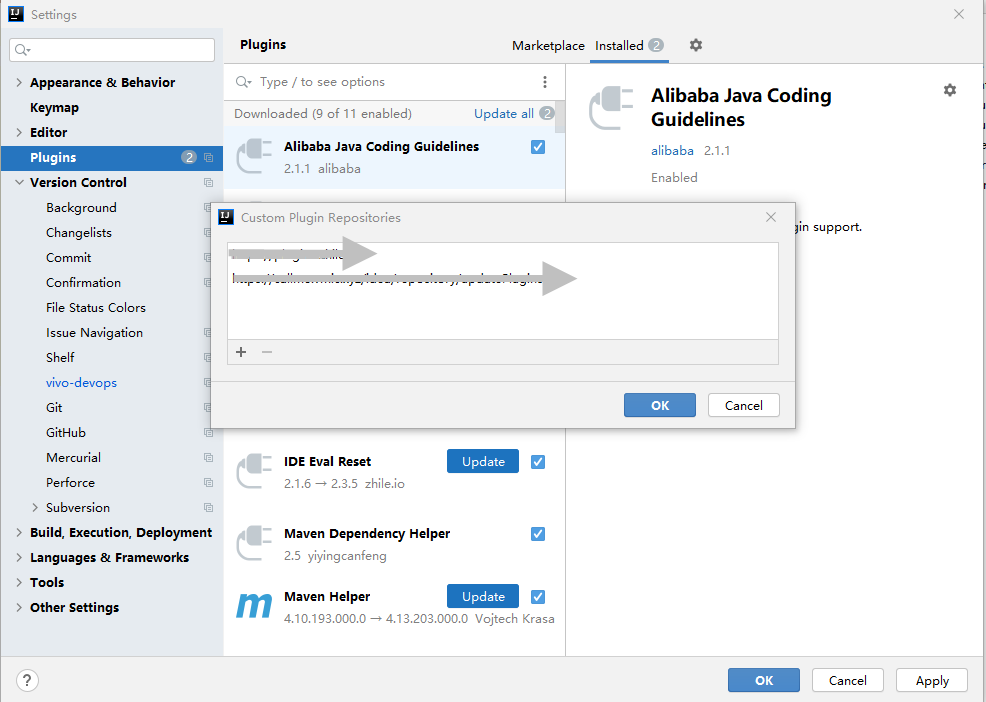Open Keymap settings page

pyautogui.click(x=54, y=108)
